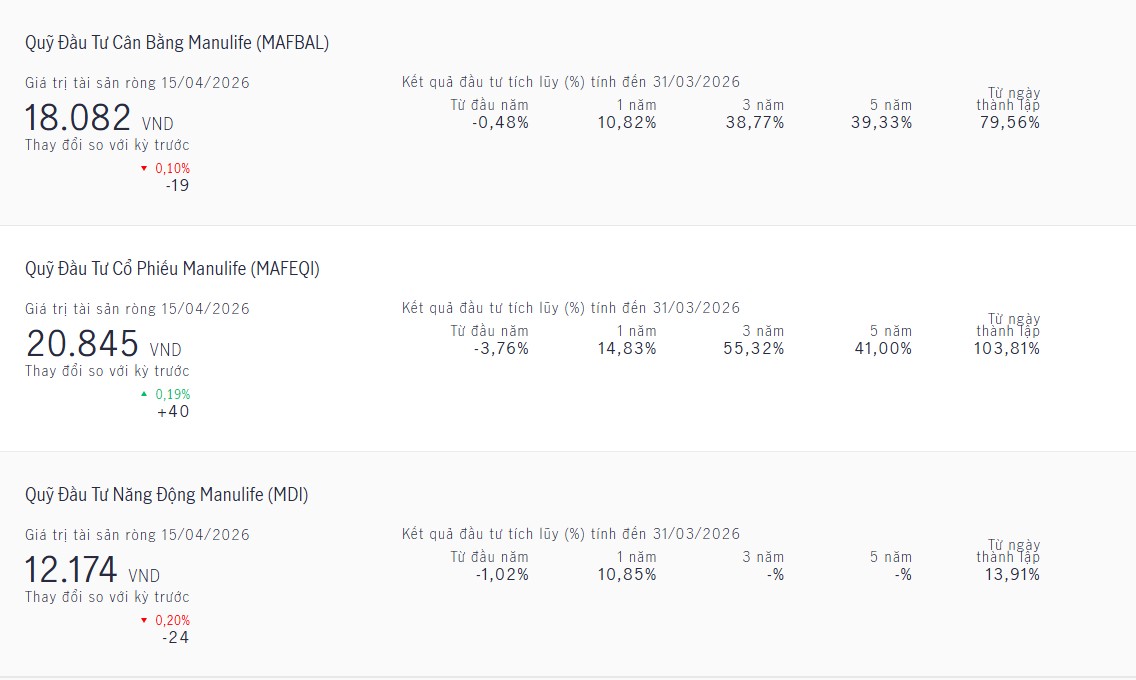Click MDI's year-to-date return of -1,02%
The image size is (1136, 680).
click(500, 575)
